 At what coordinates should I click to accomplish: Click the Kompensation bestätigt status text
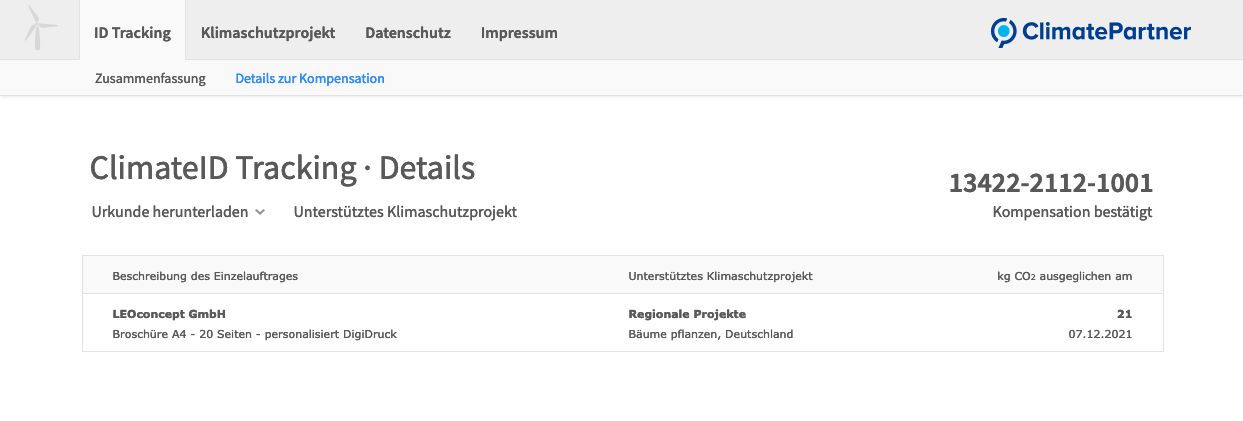click(1072, 212)
